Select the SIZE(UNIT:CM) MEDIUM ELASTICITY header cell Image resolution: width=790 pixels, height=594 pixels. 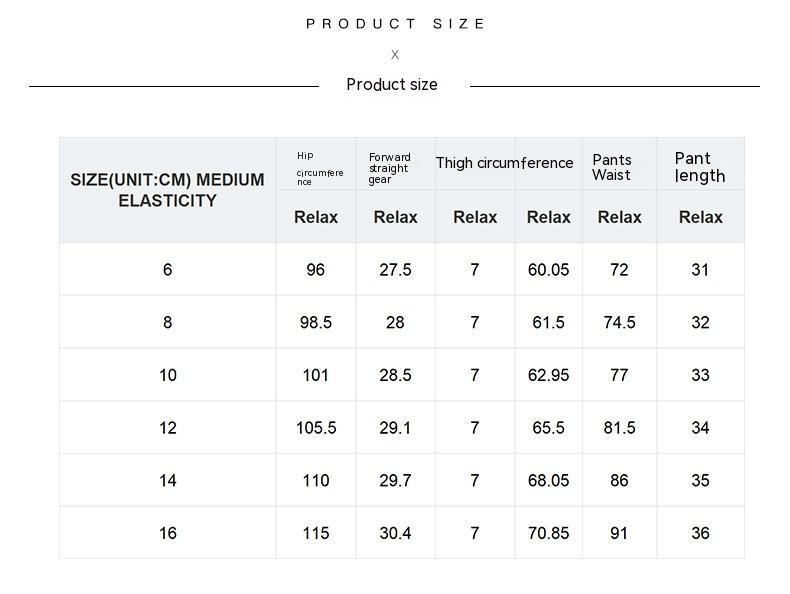(x=167, y=190)
